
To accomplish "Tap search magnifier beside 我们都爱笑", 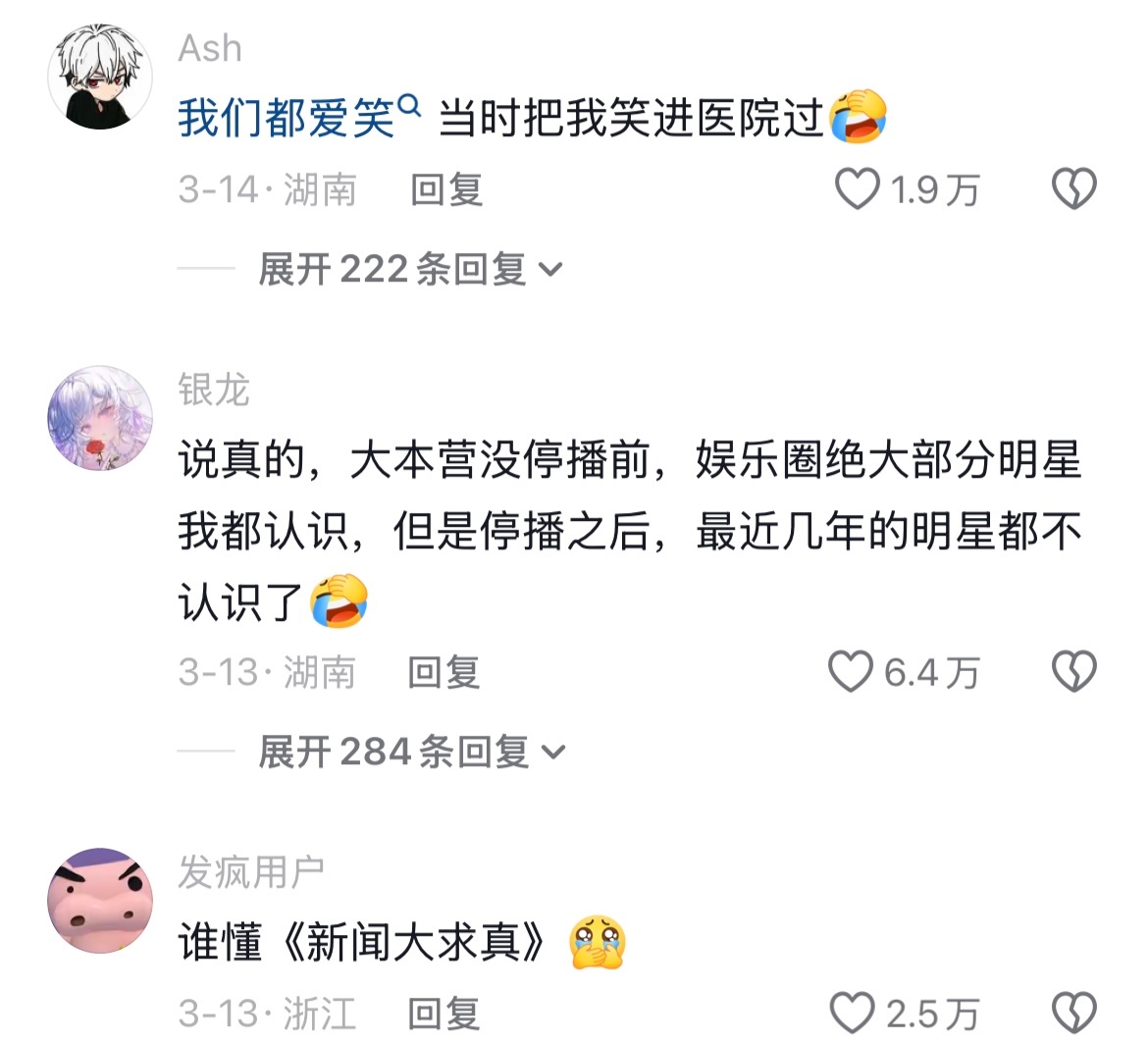I will (410, 107).
